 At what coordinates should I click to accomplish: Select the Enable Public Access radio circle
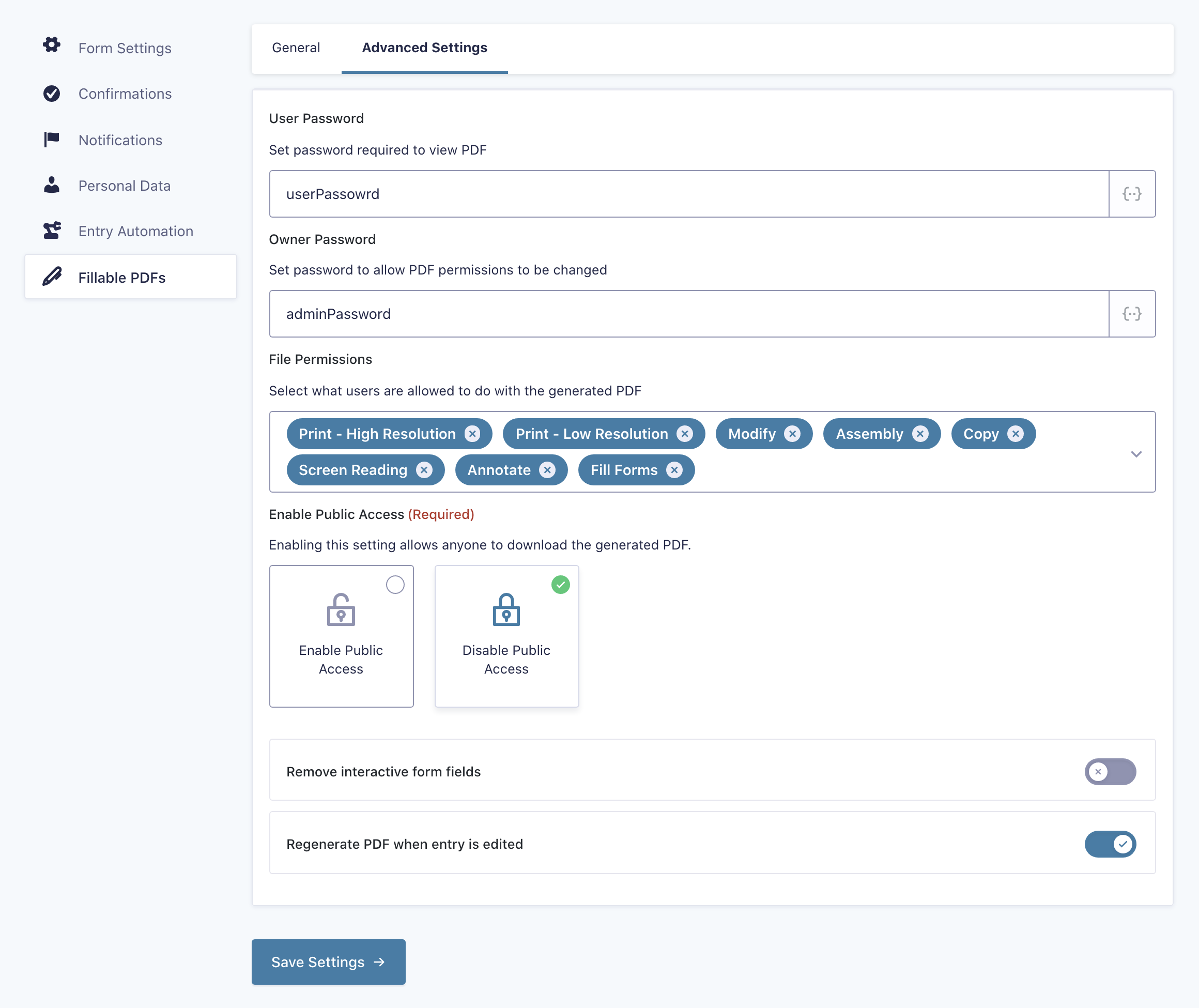pos(395,585)
